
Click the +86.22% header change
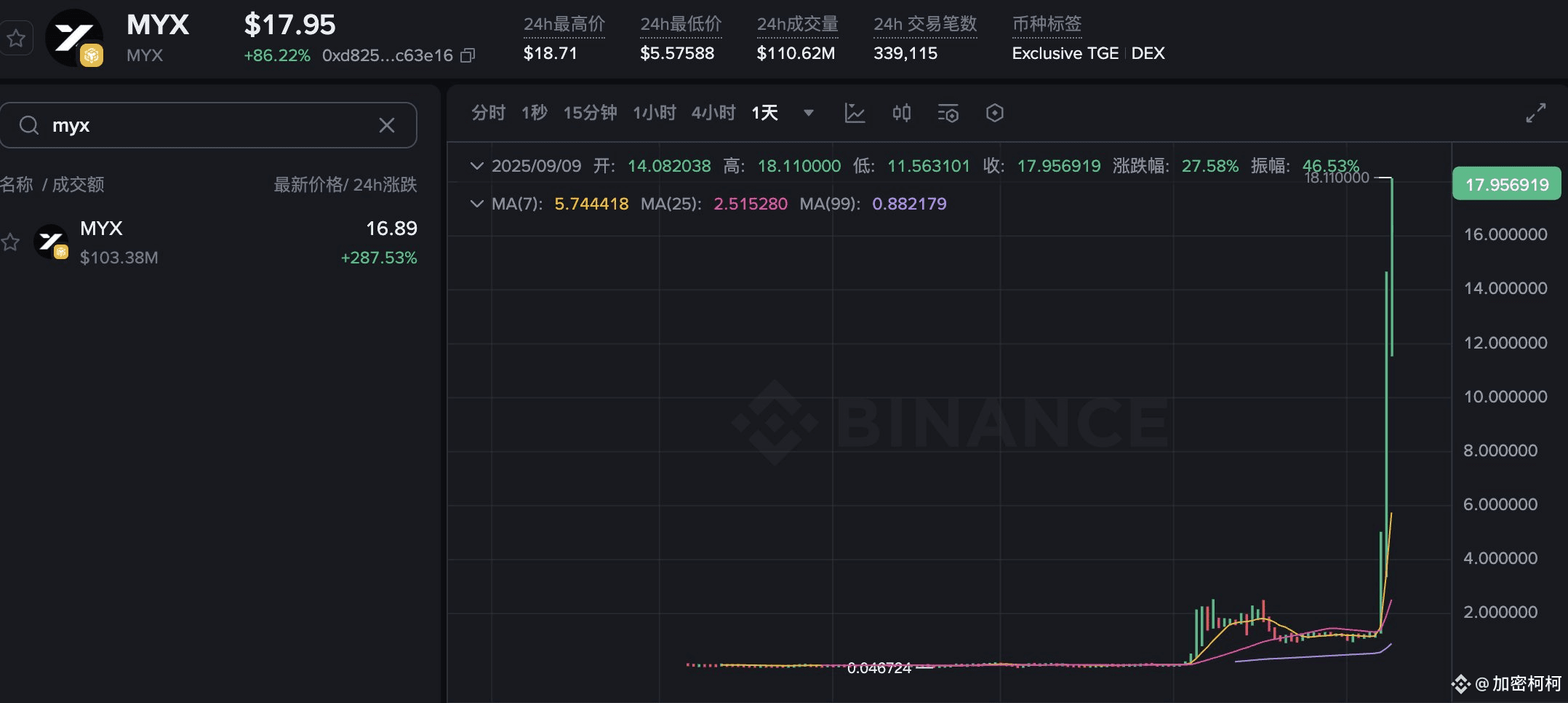click(277, 55)
